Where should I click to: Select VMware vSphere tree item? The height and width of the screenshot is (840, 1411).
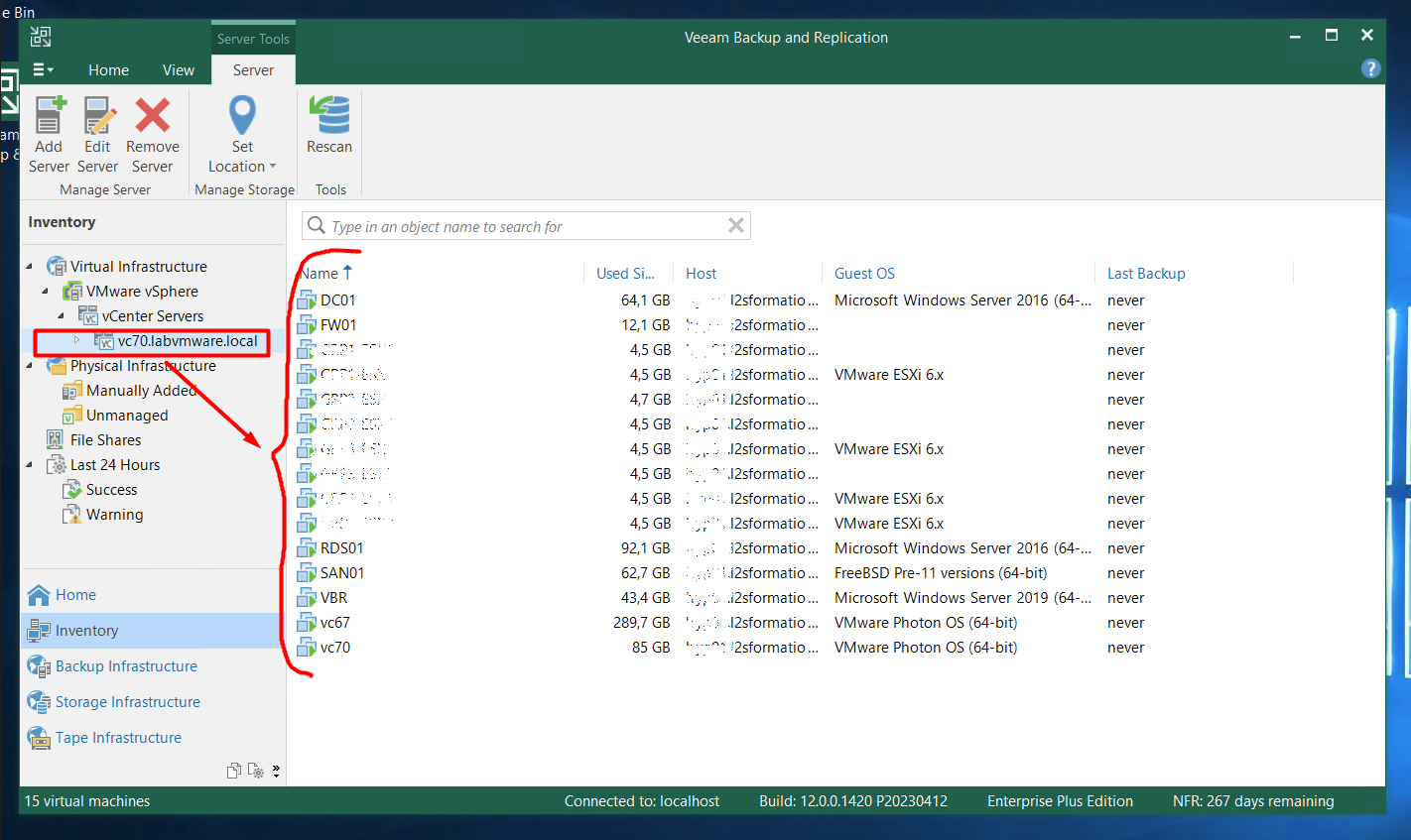tap(142, 291)
